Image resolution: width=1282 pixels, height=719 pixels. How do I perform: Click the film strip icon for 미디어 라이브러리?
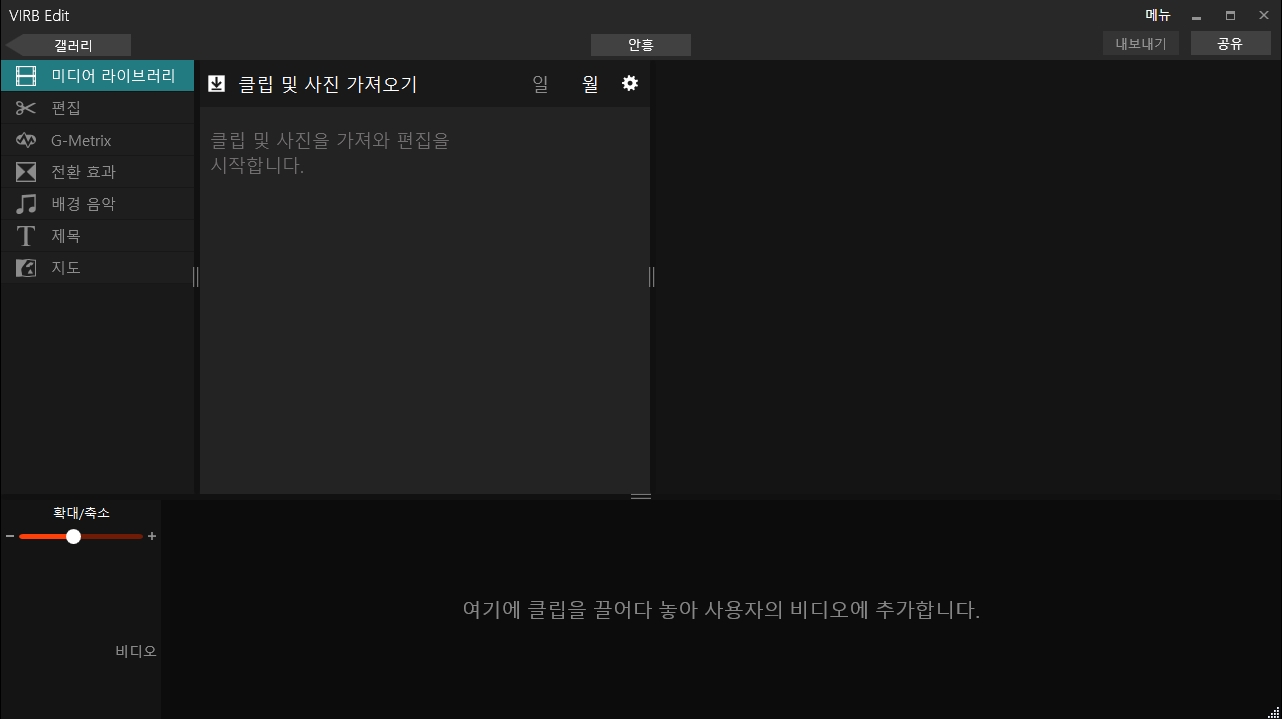(26, 76)
